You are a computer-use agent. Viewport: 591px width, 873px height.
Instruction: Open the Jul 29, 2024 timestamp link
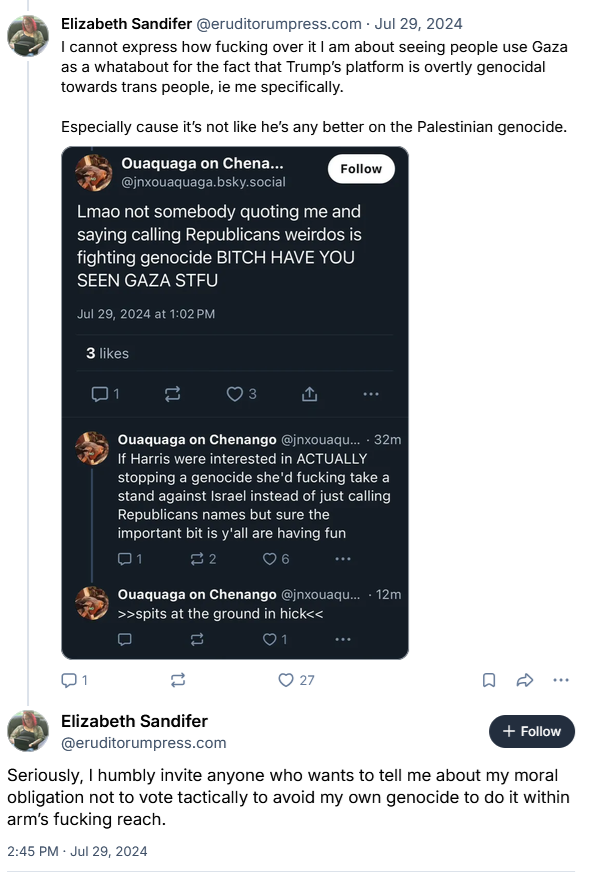coord(418,24)
